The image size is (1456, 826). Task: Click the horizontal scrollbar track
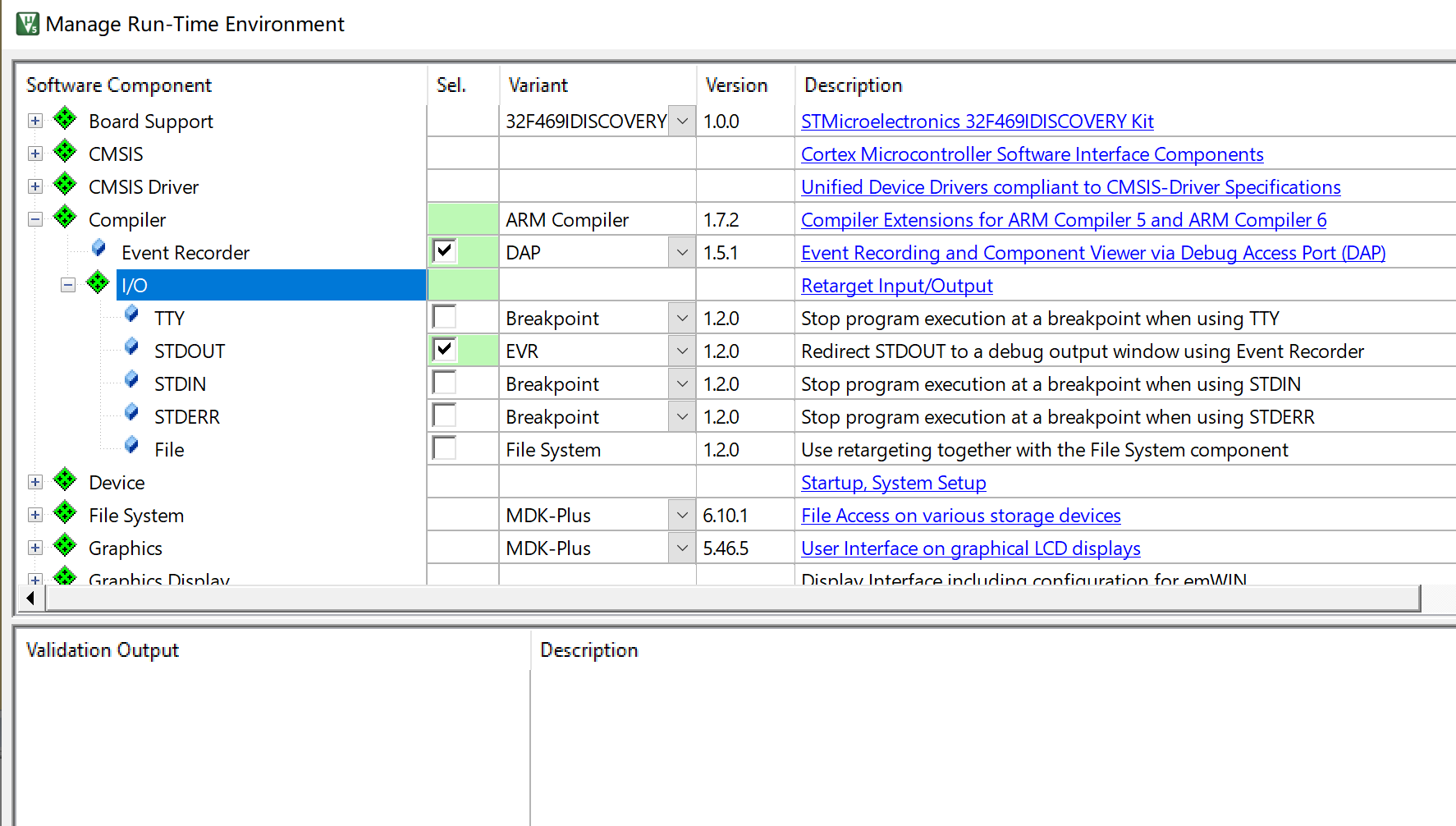coord(733,598)
